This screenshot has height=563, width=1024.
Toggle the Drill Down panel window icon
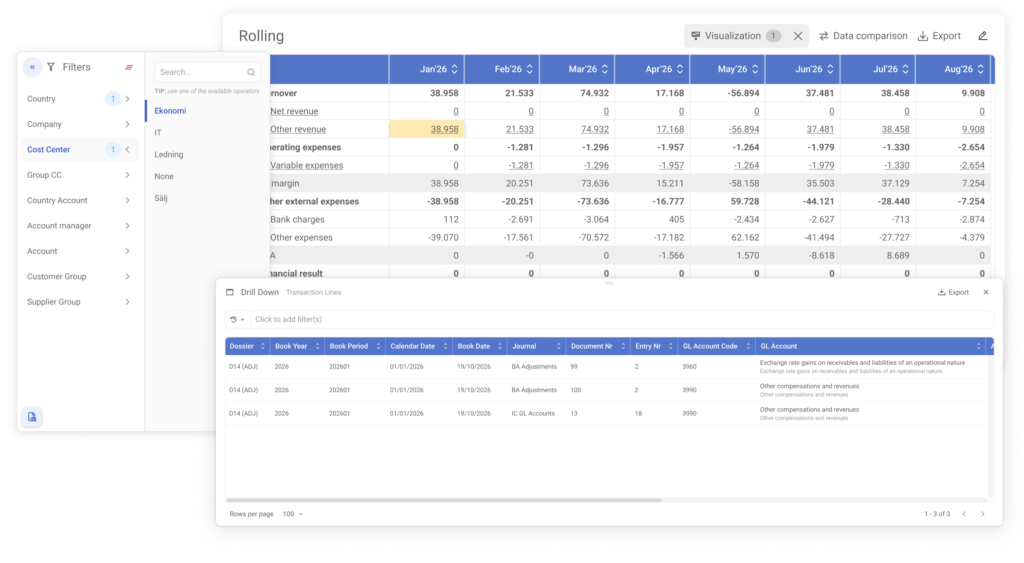(230, 292)
